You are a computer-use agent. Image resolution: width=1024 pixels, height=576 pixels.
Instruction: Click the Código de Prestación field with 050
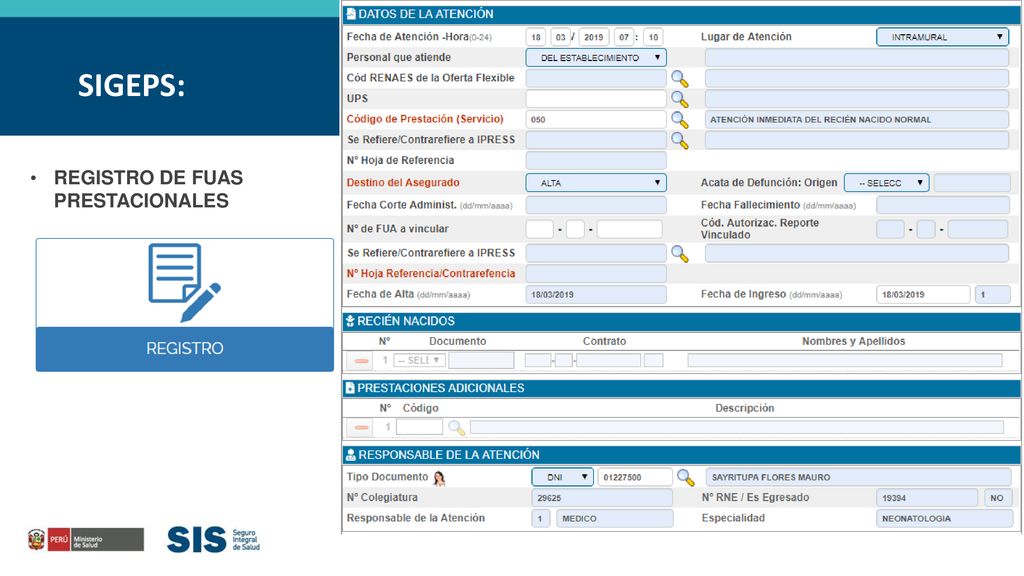(596, 120)
